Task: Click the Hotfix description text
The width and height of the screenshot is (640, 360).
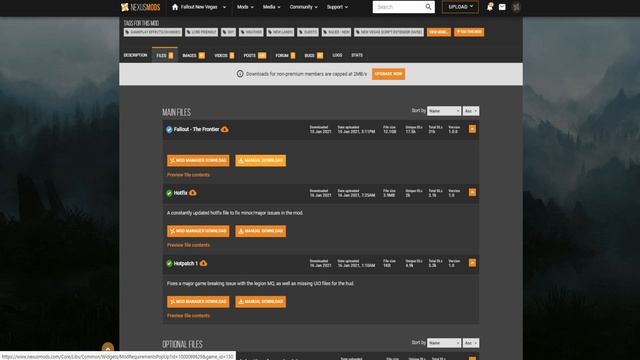Action: pyautogui.click(x=235, y=213)
